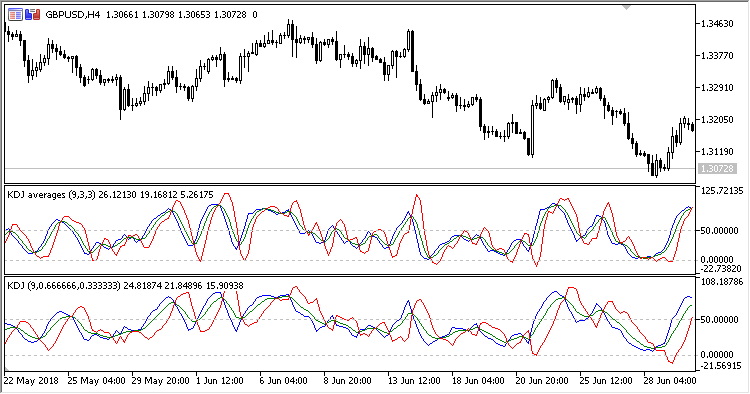Screen dimensions: 750x394
Task: Click the 13 Jun 12:00 time label
Action: 414,381
